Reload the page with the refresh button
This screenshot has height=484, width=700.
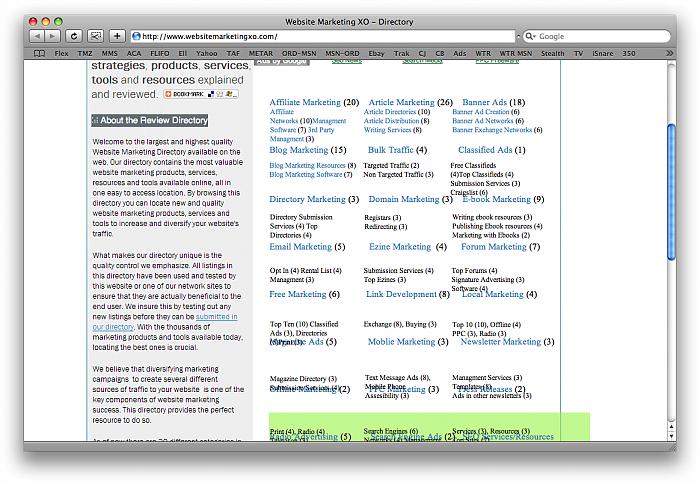pos(74,36)
